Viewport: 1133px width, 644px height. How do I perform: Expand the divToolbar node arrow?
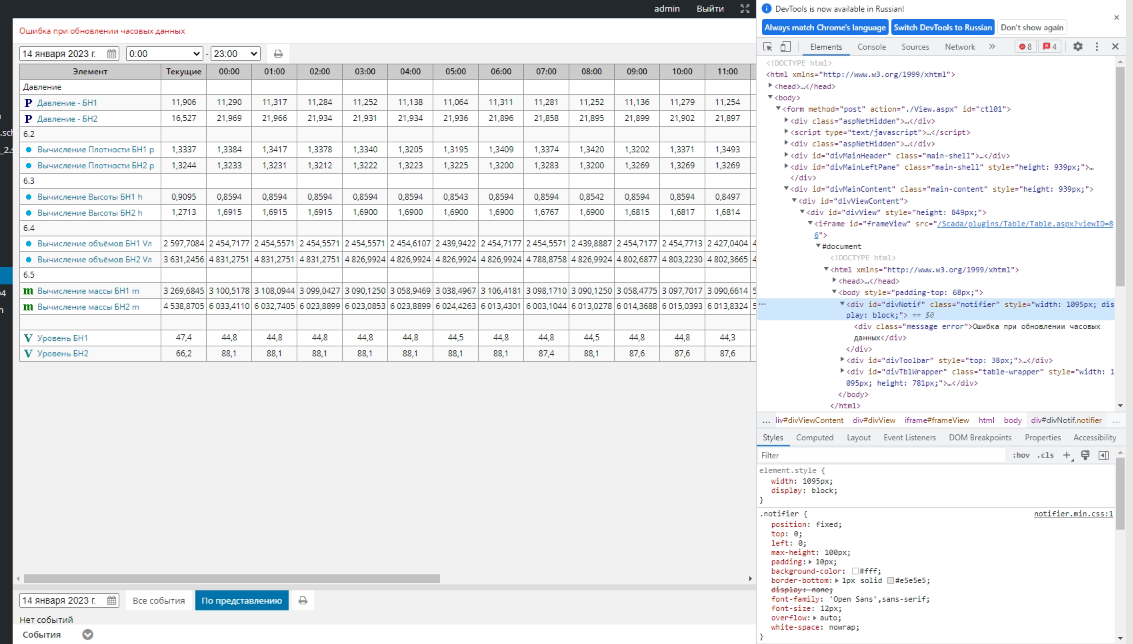tap(843, 360)
